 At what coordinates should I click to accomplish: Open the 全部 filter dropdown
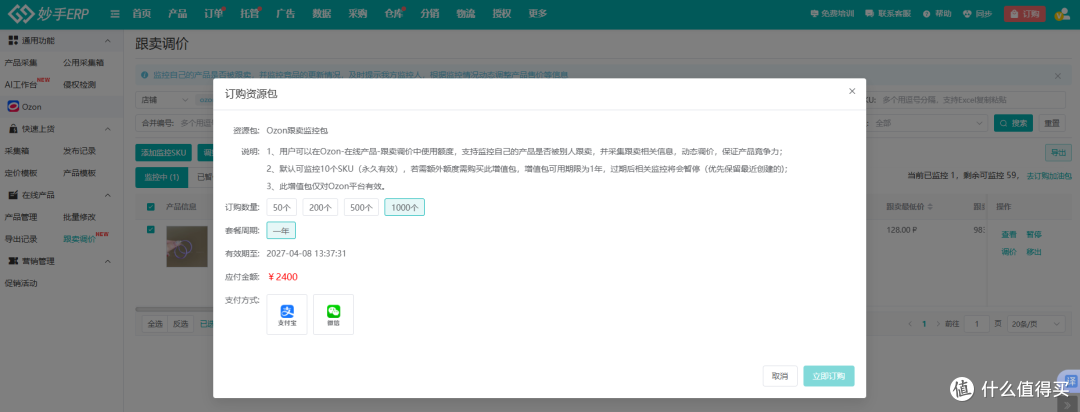click(928, 123)
